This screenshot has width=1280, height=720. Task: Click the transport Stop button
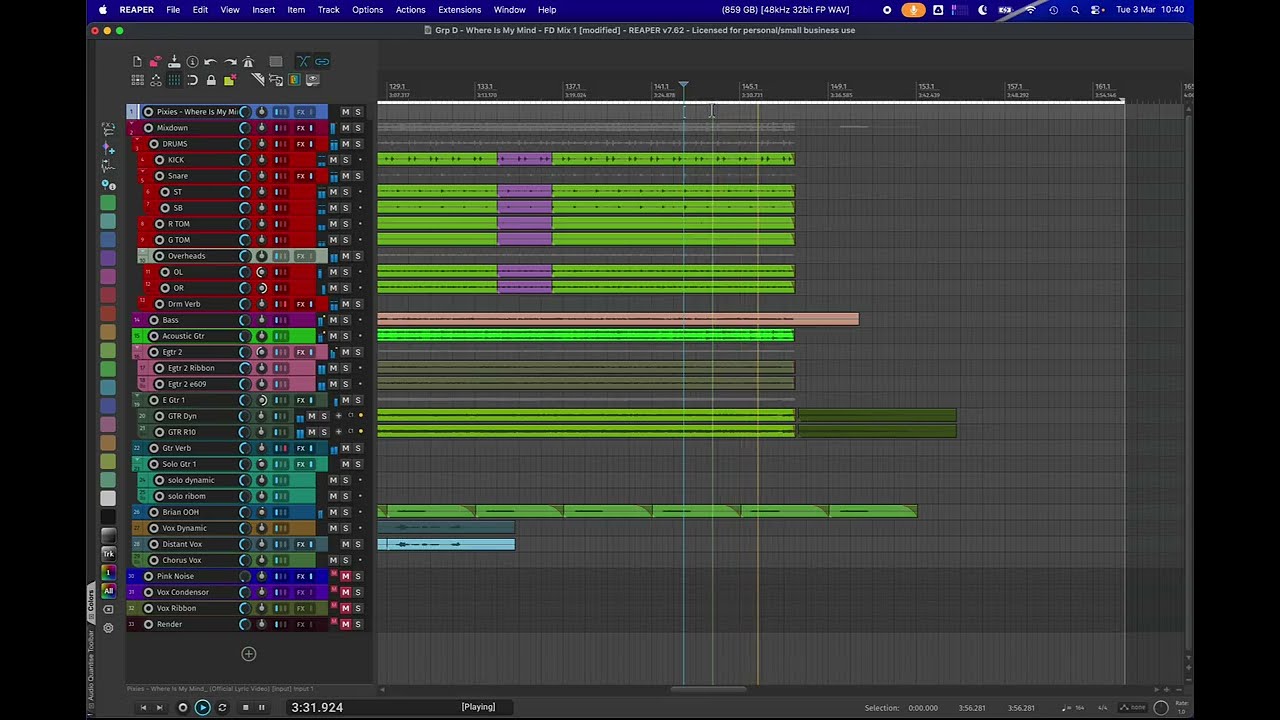point(246,707)
